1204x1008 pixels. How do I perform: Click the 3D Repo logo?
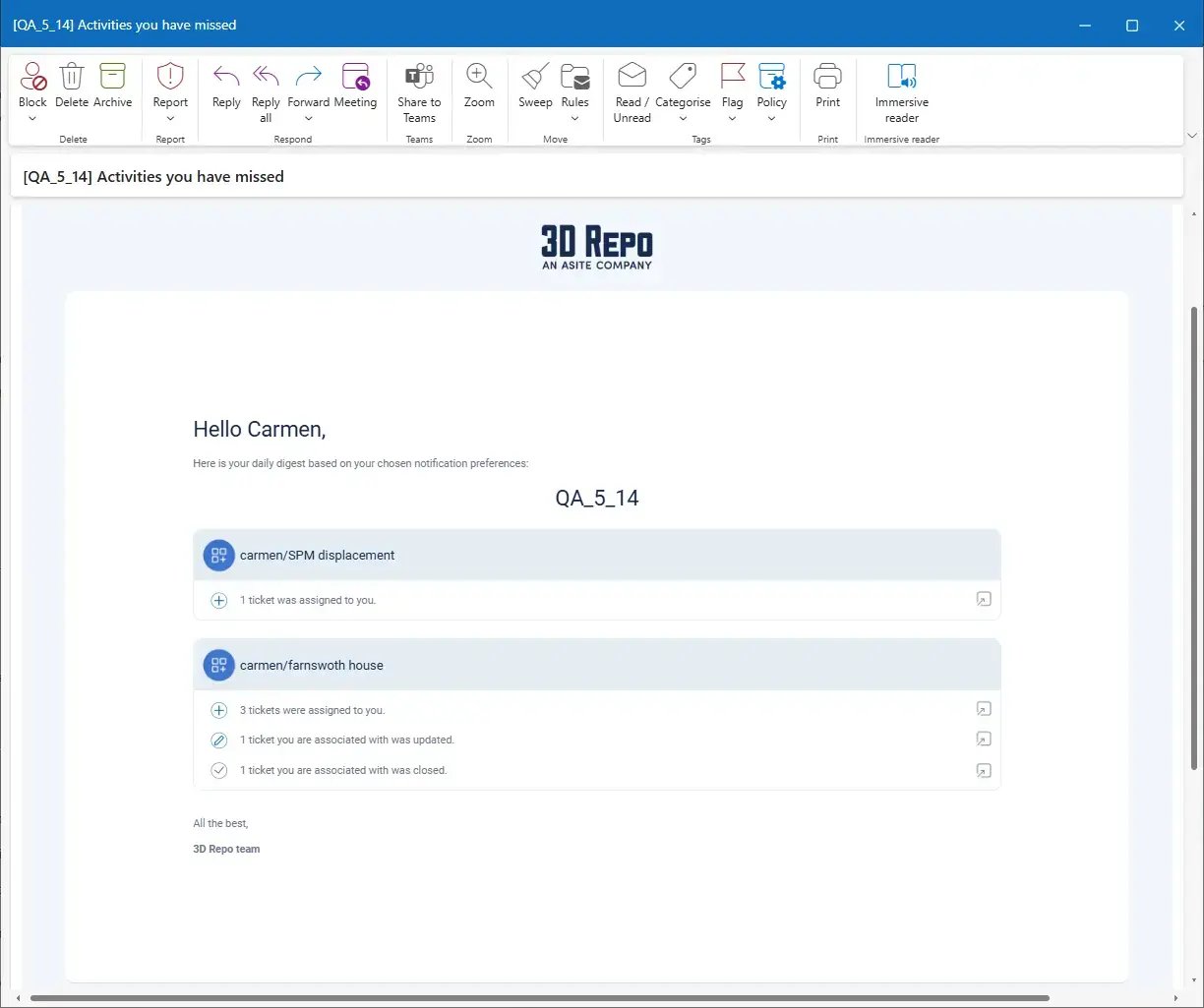point(597,247)
